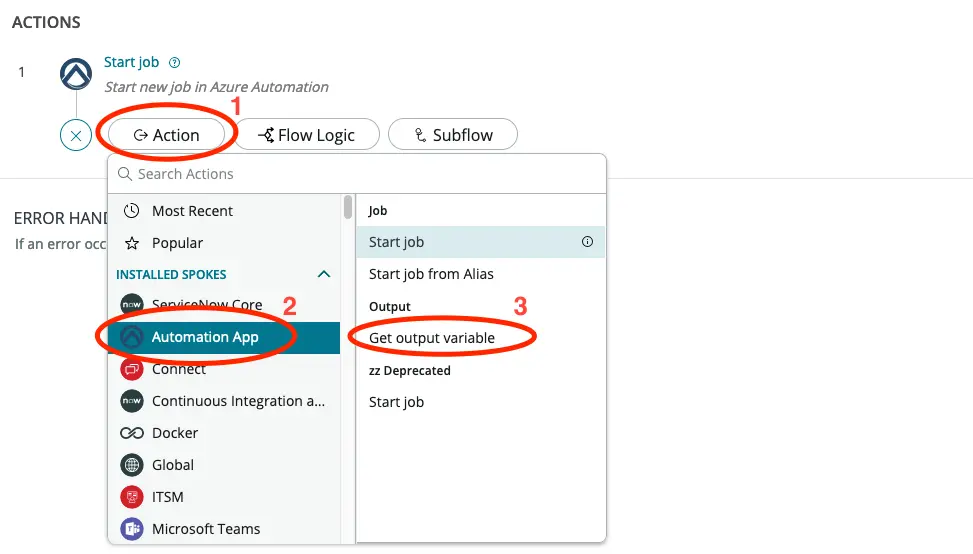This screenshot has height=554, width=973.
Task: Select Most Recent in the actions list
Action: point(192,211)
